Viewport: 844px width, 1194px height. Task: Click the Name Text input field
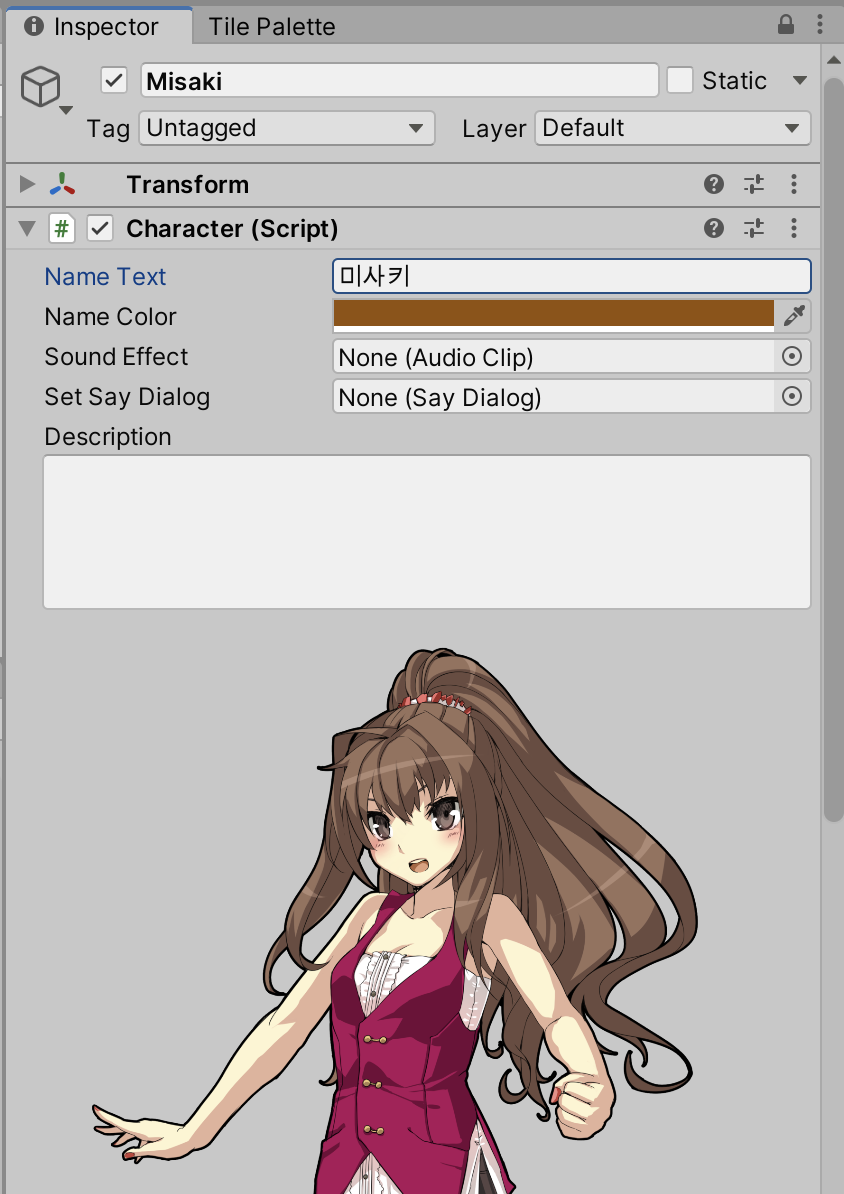point(572,276)
